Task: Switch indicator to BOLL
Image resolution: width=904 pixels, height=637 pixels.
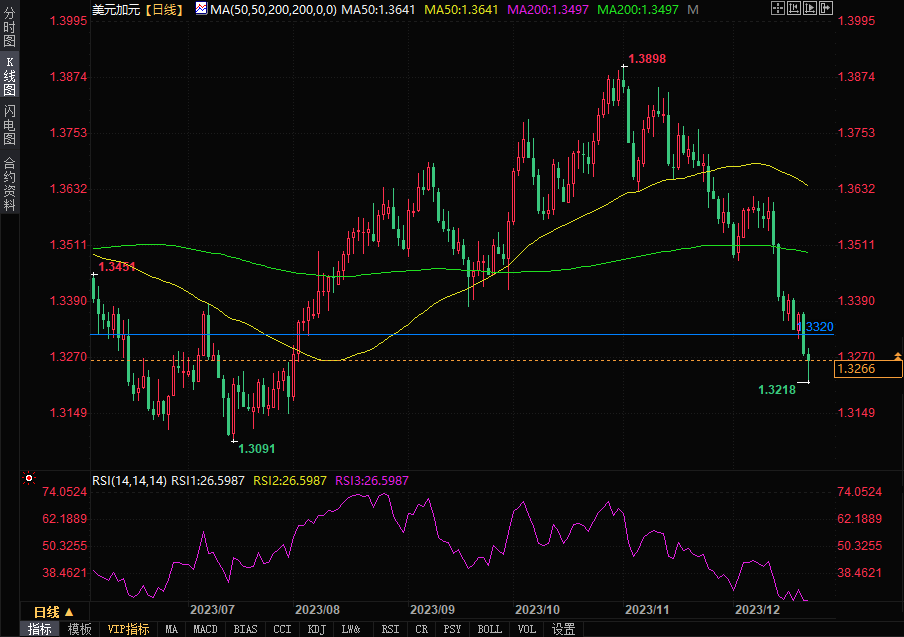Action: pyautogui.click(x=489, y=629)
